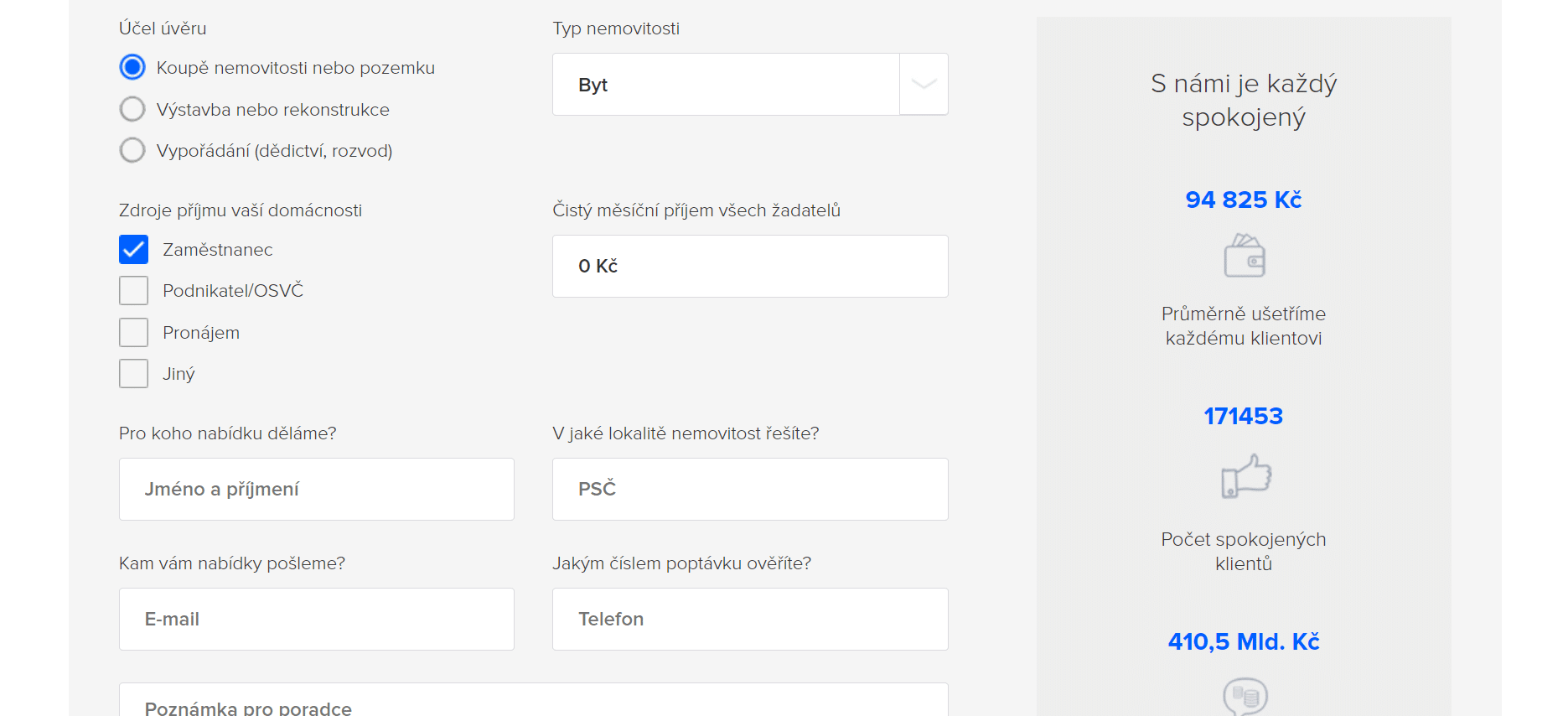Enable the Pronájem income checkbox
Image resolution: width=1568 pixels, height=716 pixels.
(133, 332)
